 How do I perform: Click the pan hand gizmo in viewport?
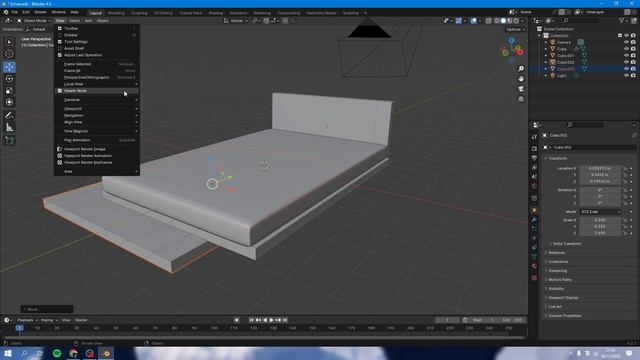click(521, 79)
